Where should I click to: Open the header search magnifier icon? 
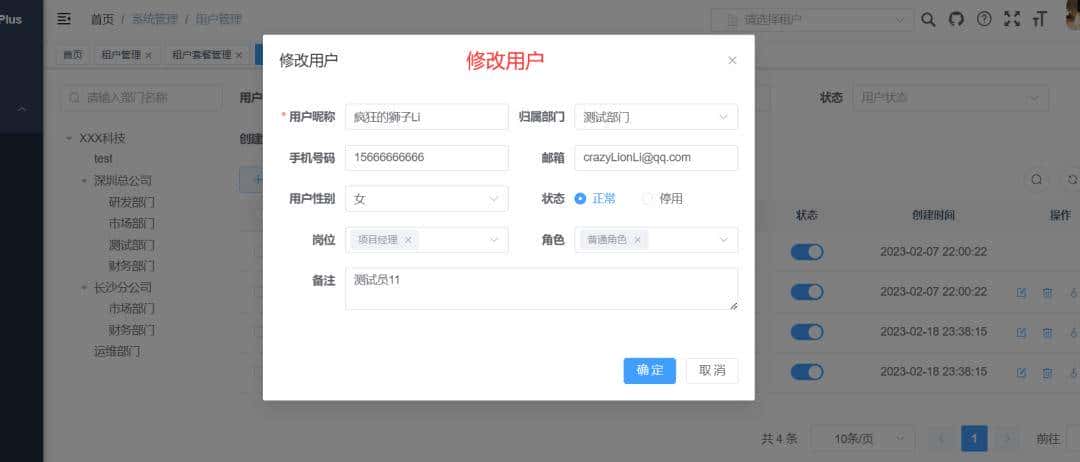click(x=928, y=19)
